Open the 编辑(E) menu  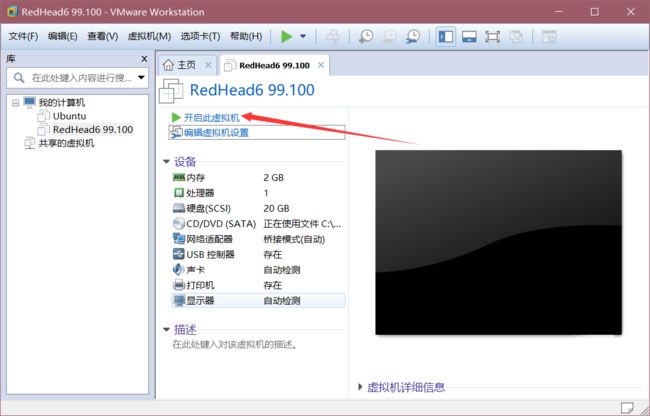63,36
